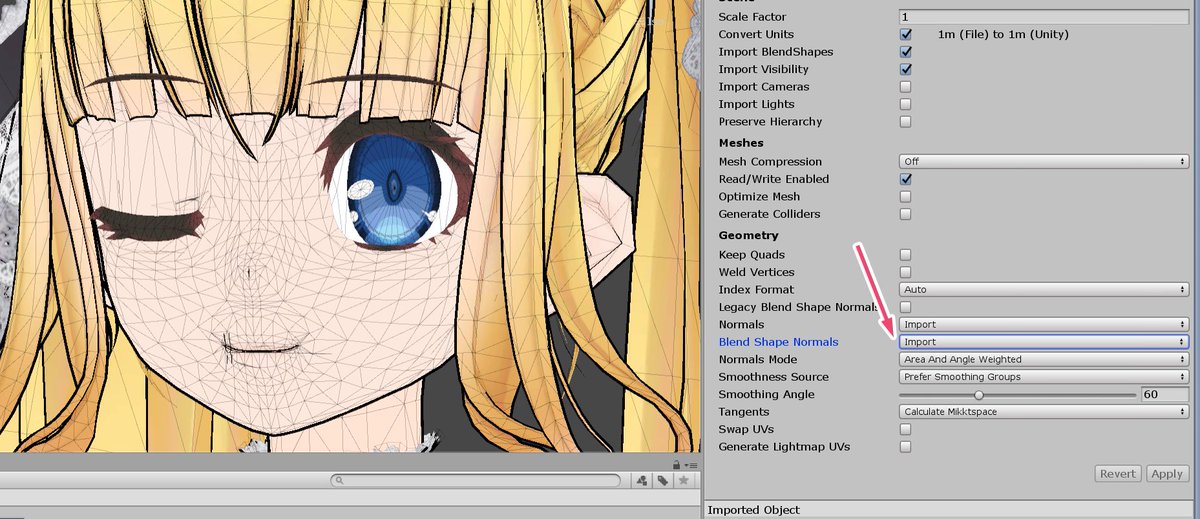
Task: Open the Normals Mode dropdown
Action: (1044, 359)
